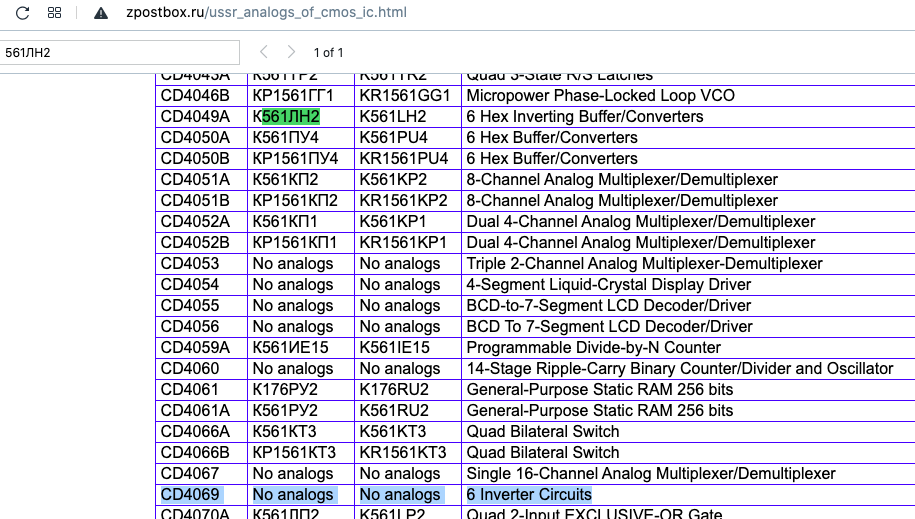Screen dimensions: 915x519
Task: Click the "6 Inverter Circuits" description cell
Action: click(x=529, y=495)
